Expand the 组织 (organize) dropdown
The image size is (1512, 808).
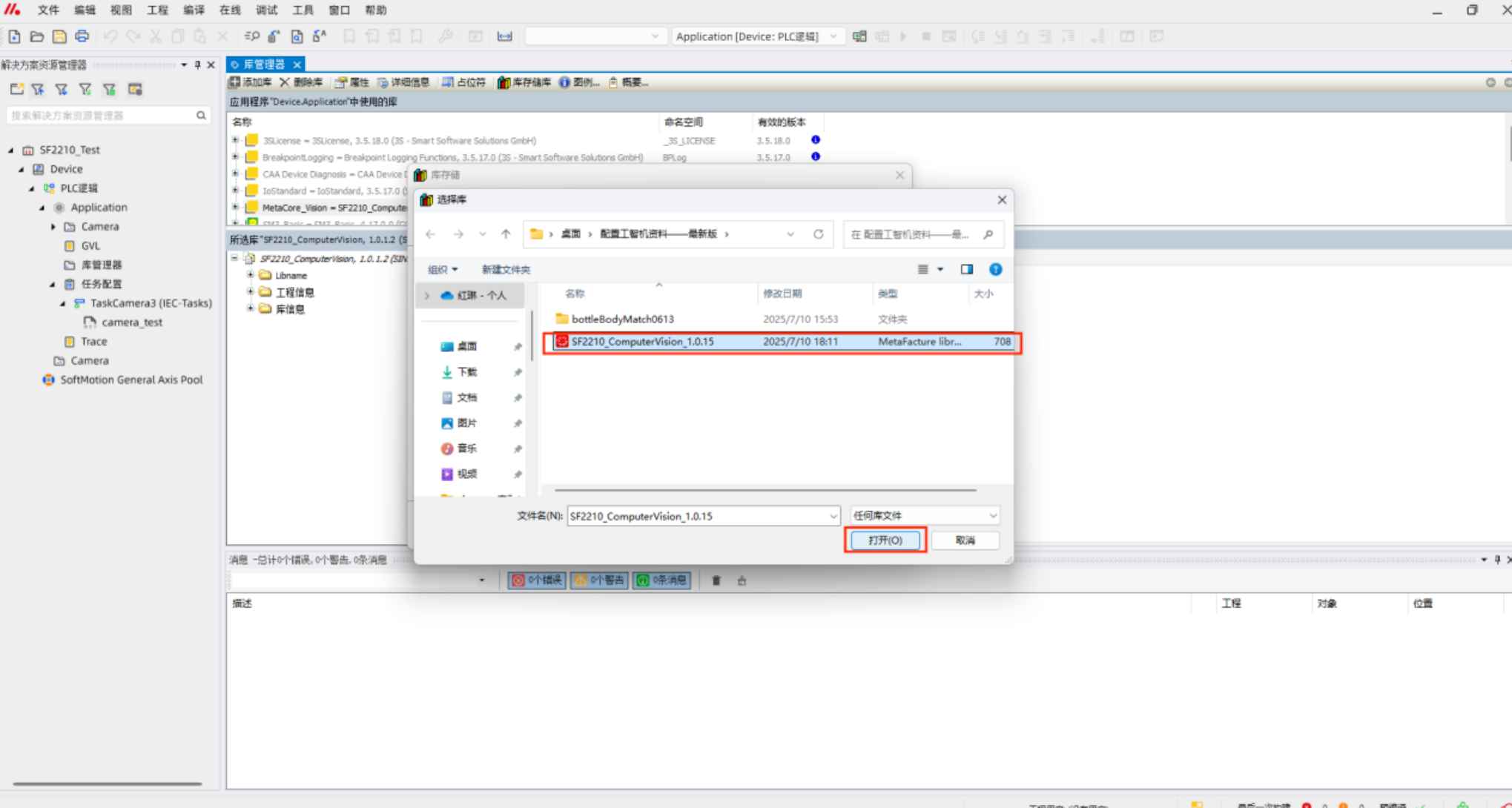tap(443, 270)
